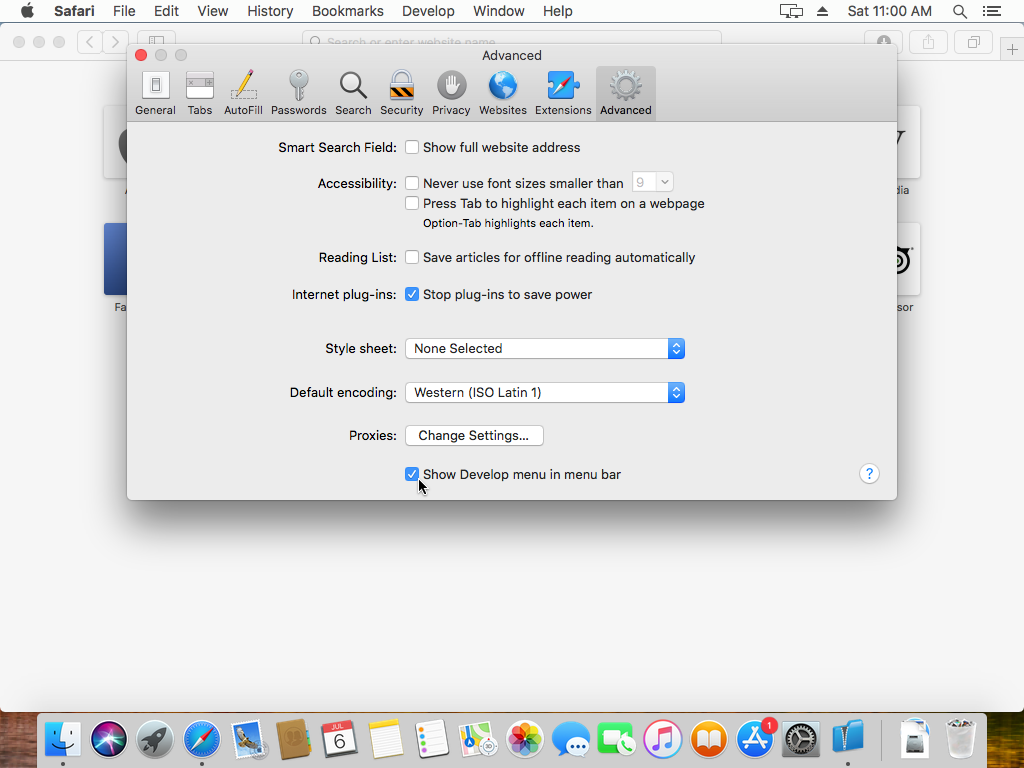The height and width of the screenshot is (768, 1024).
Task: Open the minimum font size dropdown
Action: [653, 182]
